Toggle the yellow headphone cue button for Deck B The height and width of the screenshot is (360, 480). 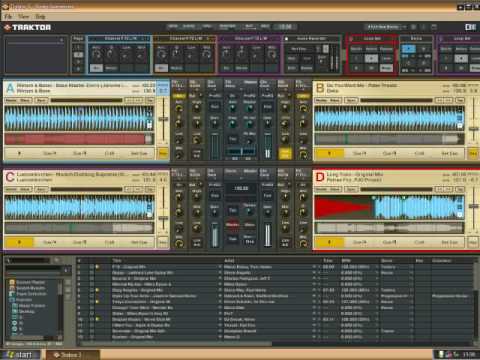coord(285,154)
